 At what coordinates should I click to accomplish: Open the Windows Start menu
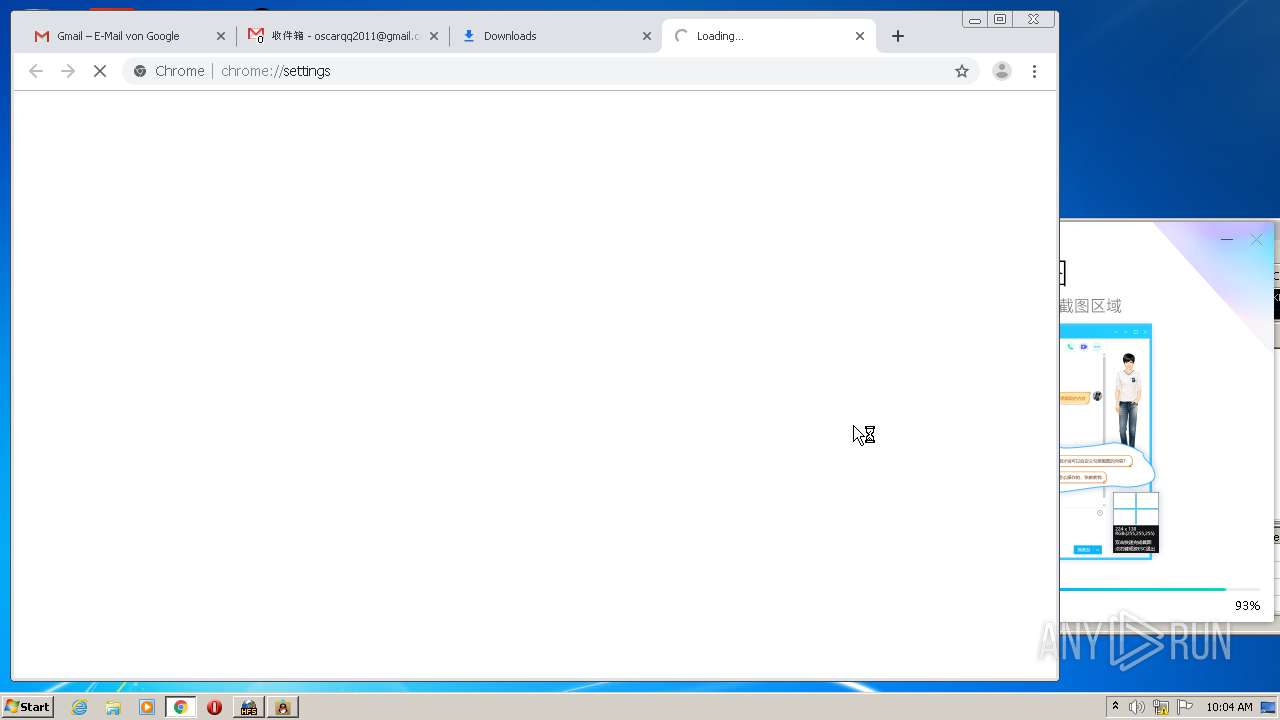[x=27, y=707]
